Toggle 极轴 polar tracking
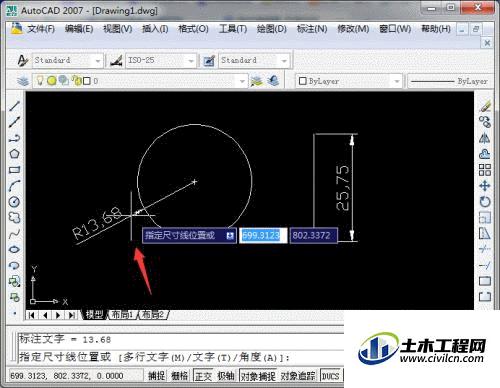This screenshot has width=500, height=388. (x=226, y=376)
